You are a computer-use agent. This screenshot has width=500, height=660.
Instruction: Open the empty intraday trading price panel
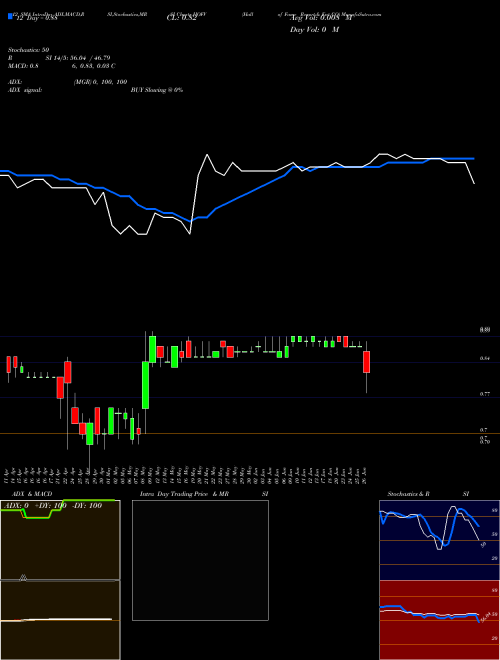click(200, 560)
